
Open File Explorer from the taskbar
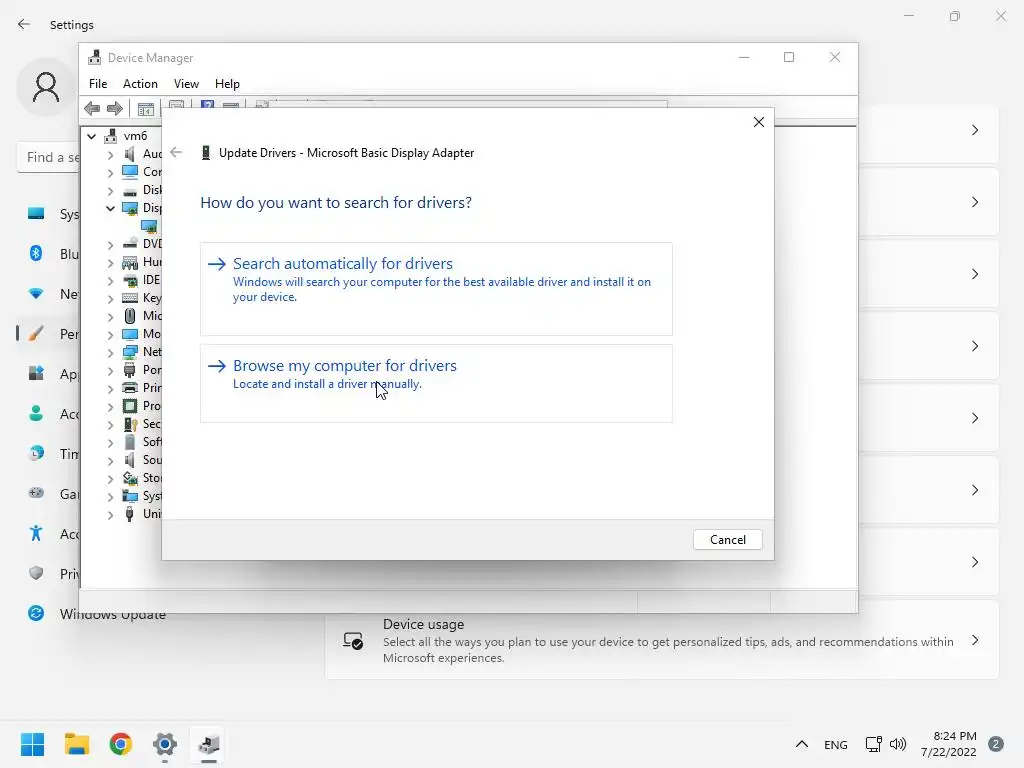pos(76,744)
